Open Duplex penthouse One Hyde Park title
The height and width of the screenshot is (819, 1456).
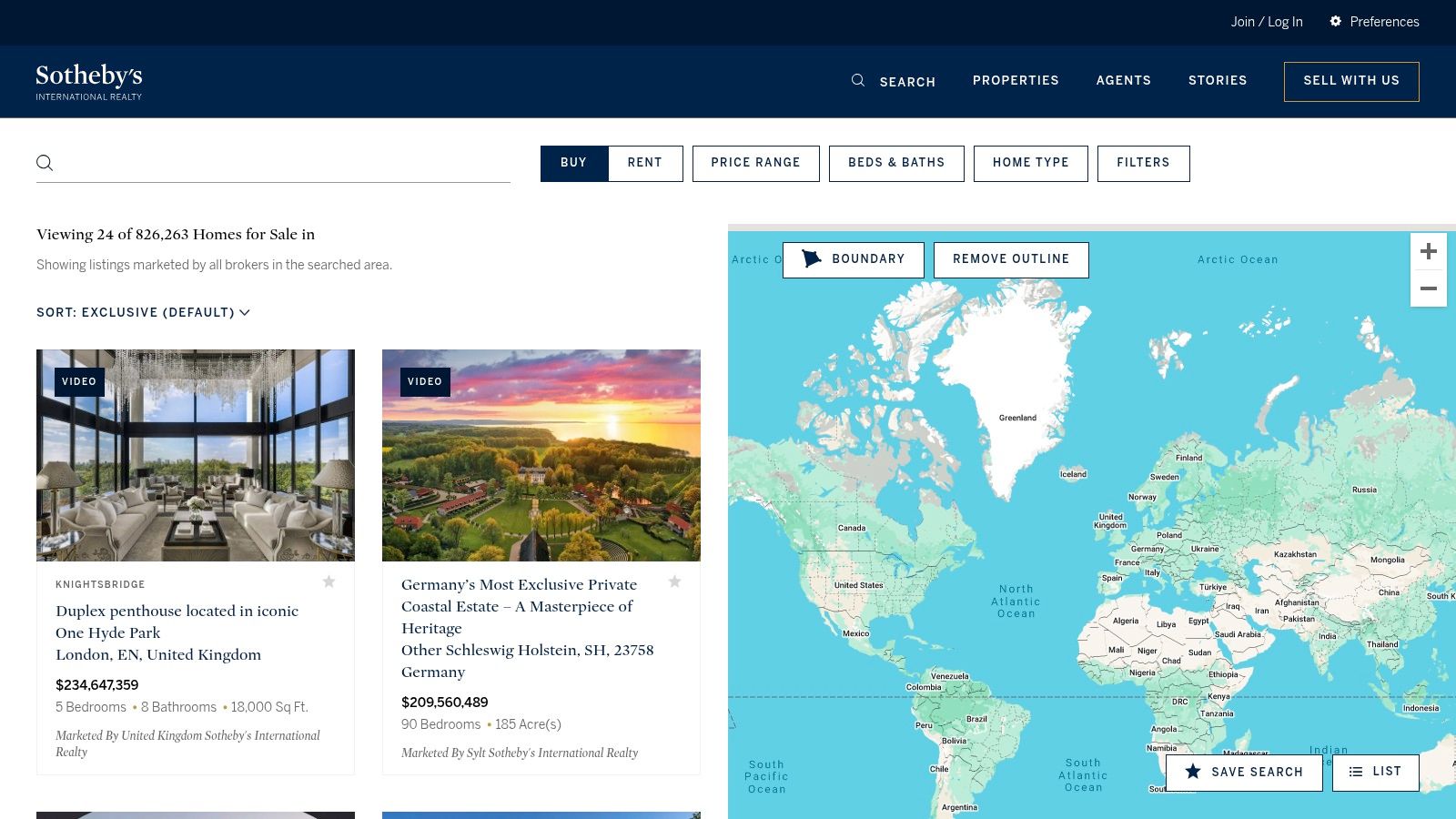(x=177, y=622)
